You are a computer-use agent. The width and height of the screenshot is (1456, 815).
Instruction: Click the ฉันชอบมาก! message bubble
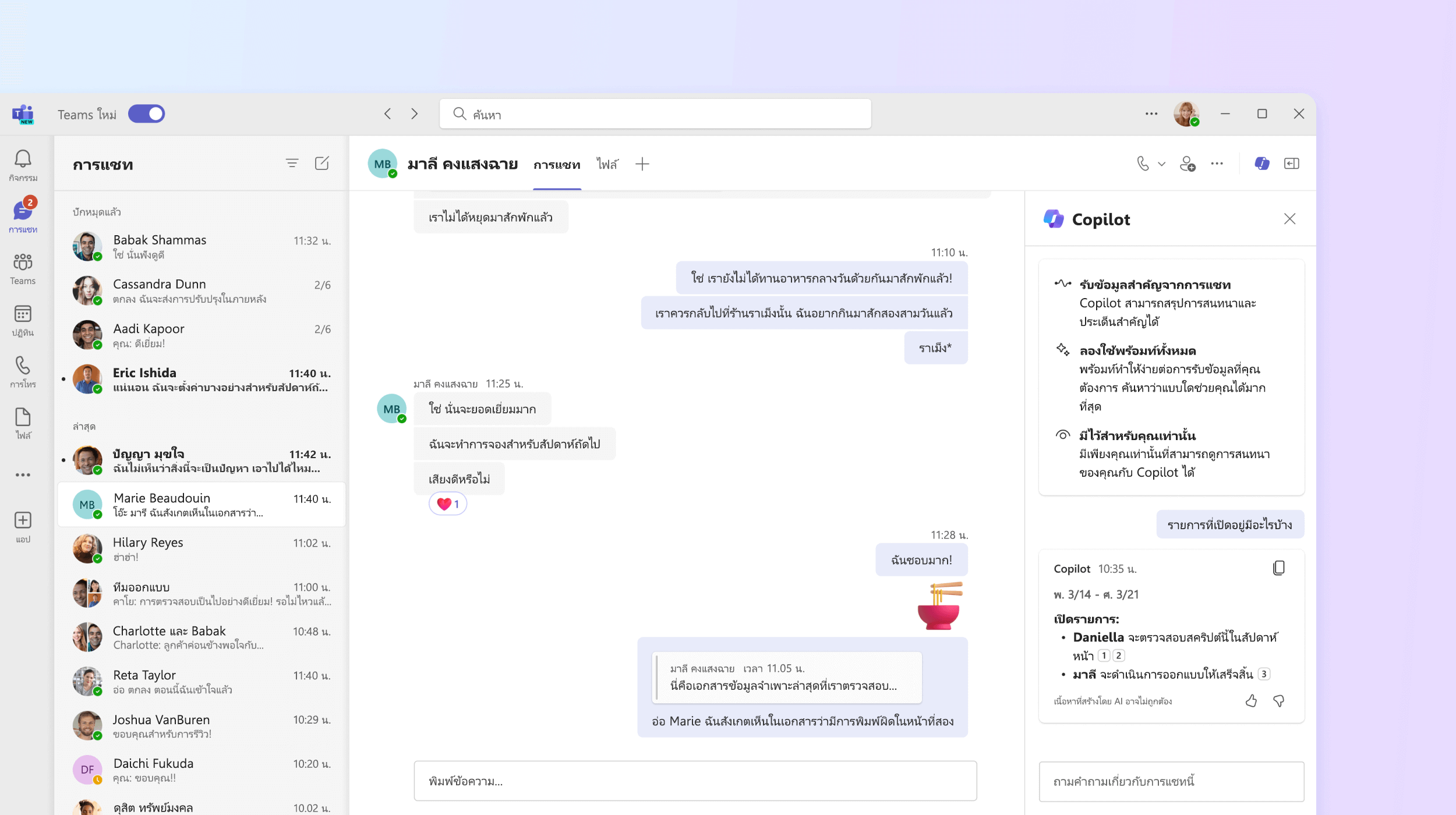click(921, 560)
